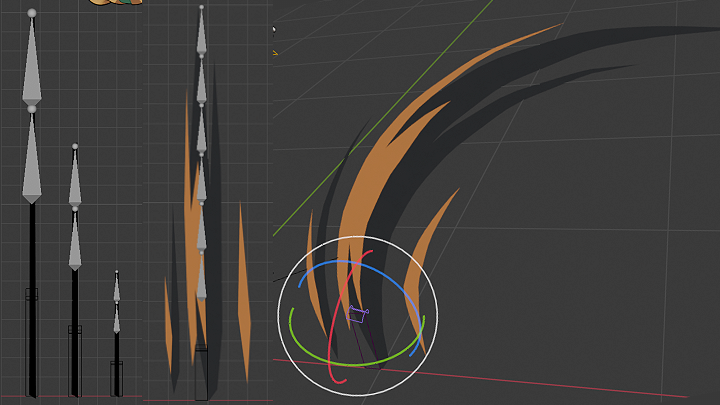Select upper bone of the medium-height armature
720x405 pixels.
coord(75,176)
